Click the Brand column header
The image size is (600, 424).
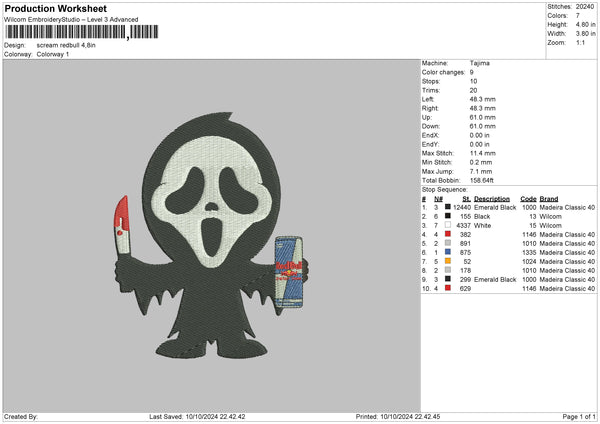click(549, 199)
